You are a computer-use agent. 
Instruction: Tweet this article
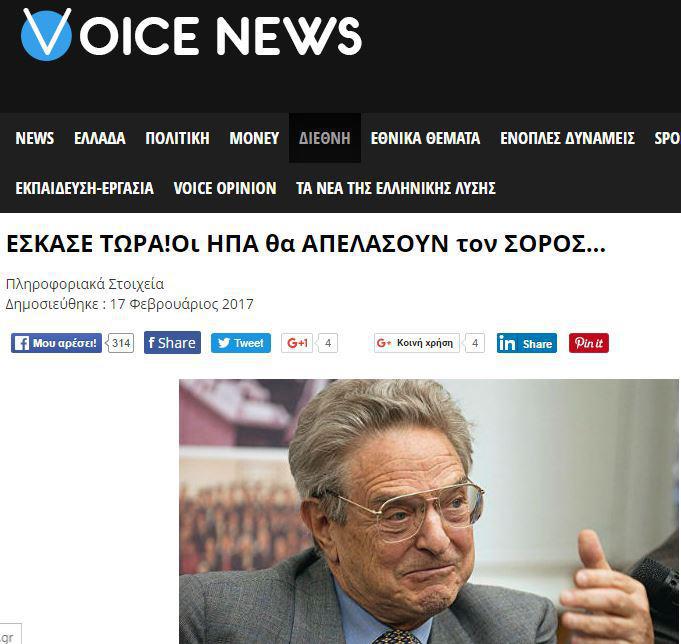241,343
